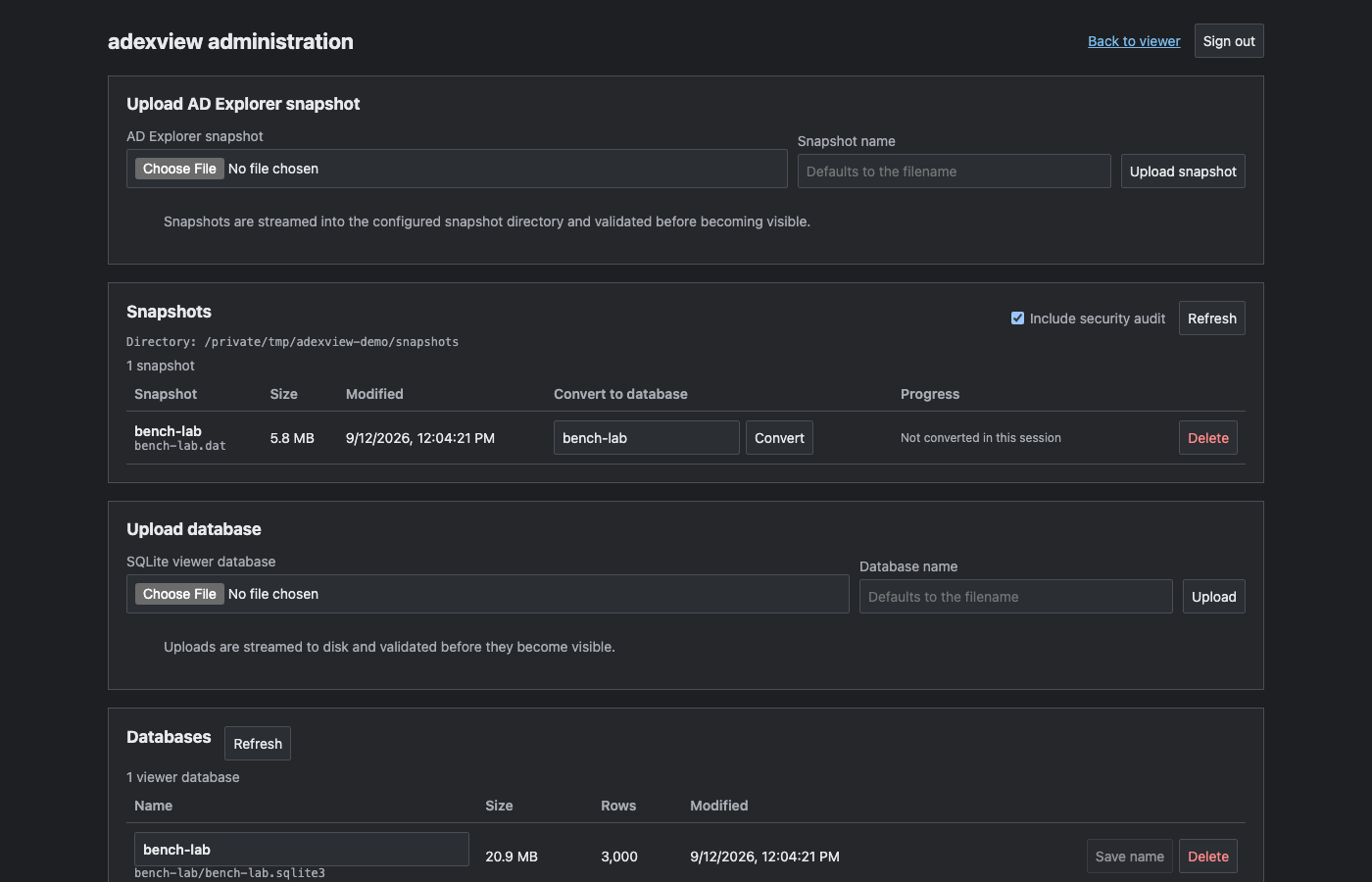This screenshot has width=1372, height=882.
Task: Click Save name for bench-lab database
Action: pos(1130,857)
